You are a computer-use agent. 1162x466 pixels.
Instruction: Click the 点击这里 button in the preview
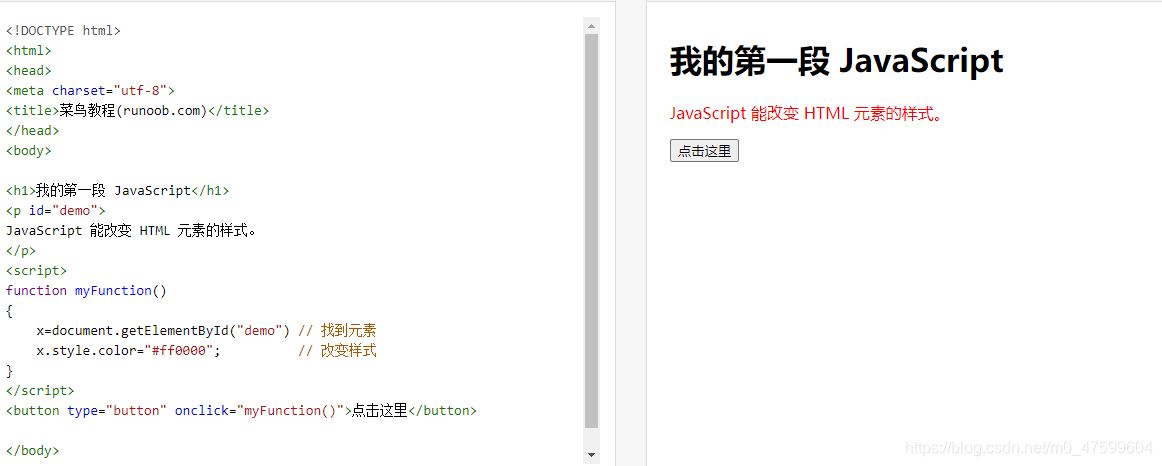tap(704, 151)
